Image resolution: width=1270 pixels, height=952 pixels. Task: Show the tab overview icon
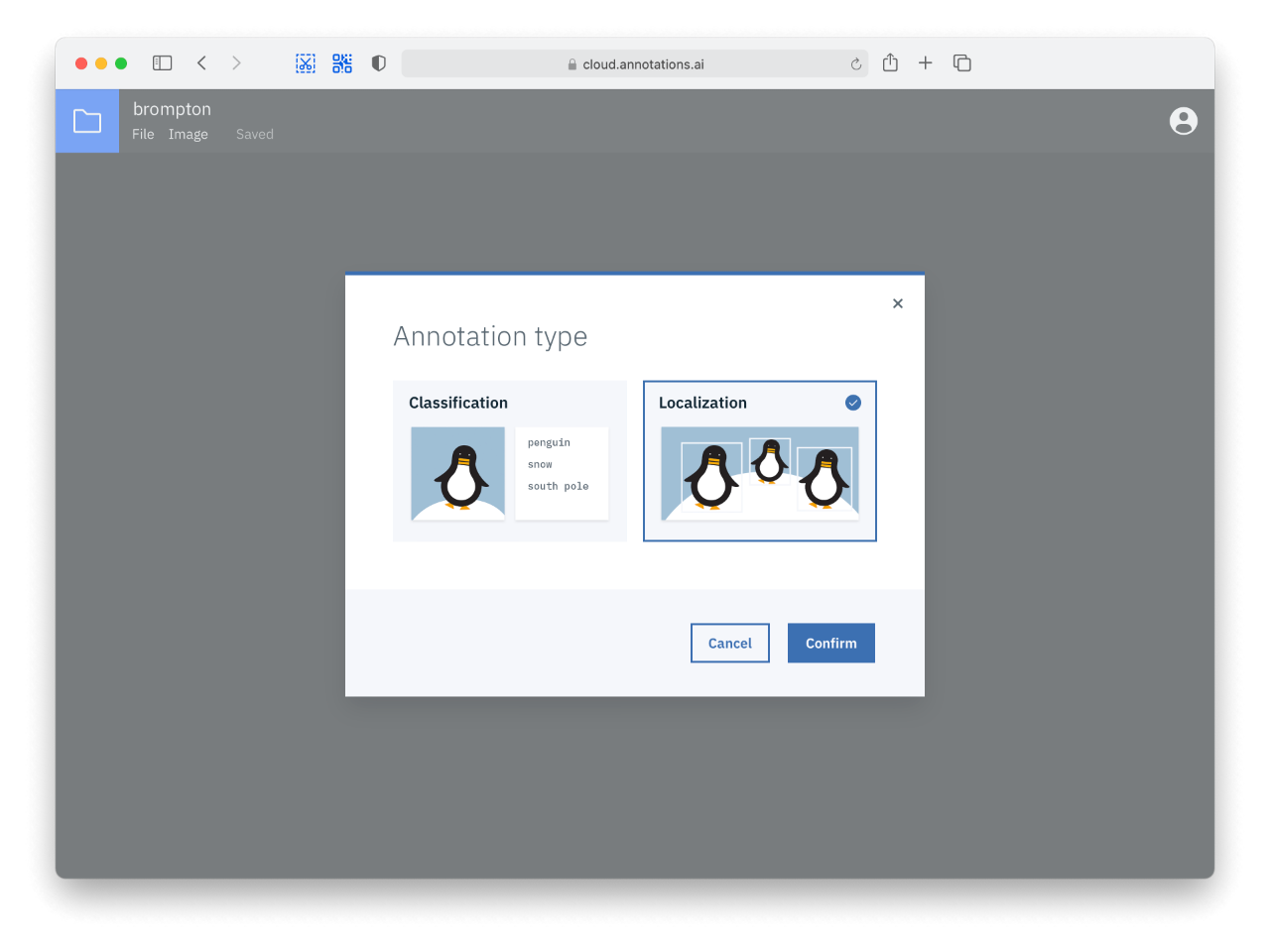(x=961, y=63)
